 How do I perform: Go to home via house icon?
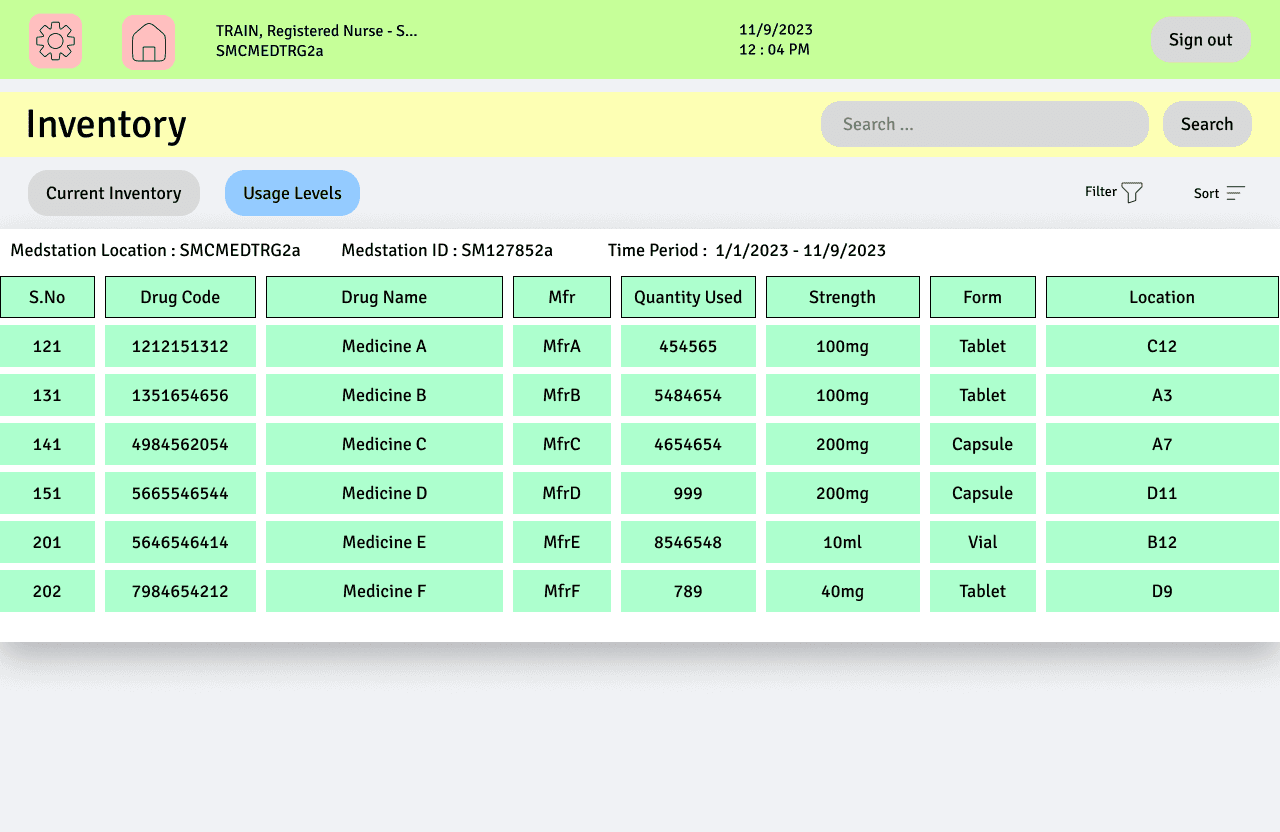click(148, 42)
